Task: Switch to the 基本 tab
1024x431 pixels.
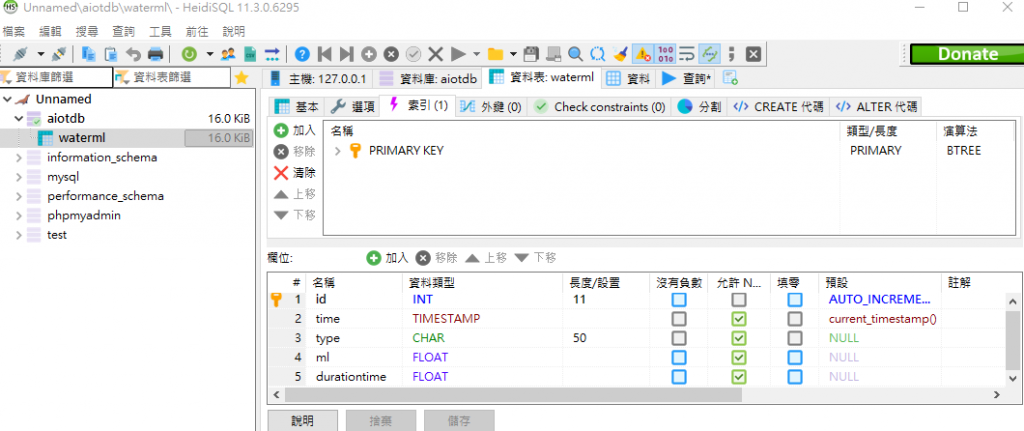Action: (x=297, y=107)
